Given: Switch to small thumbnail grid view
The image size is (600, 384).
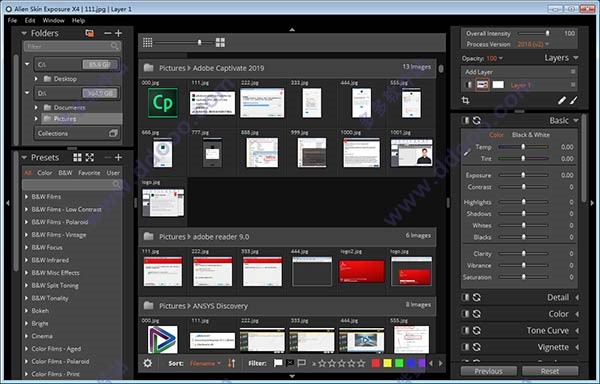Looking at the screenshot, I should click(147, 42).
